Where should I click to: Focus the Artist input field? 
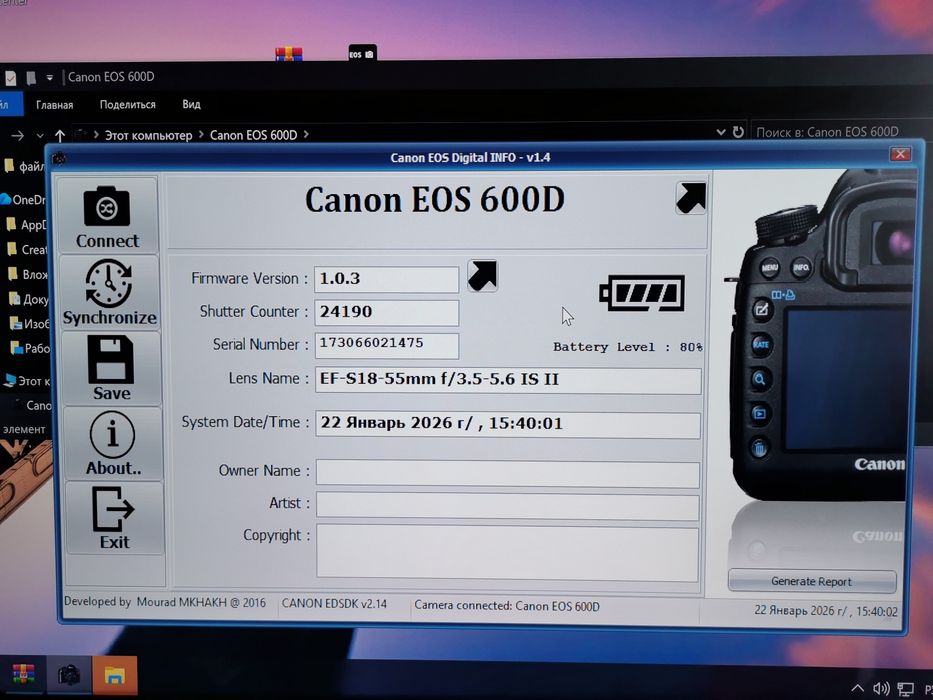[x=508, y=507]
